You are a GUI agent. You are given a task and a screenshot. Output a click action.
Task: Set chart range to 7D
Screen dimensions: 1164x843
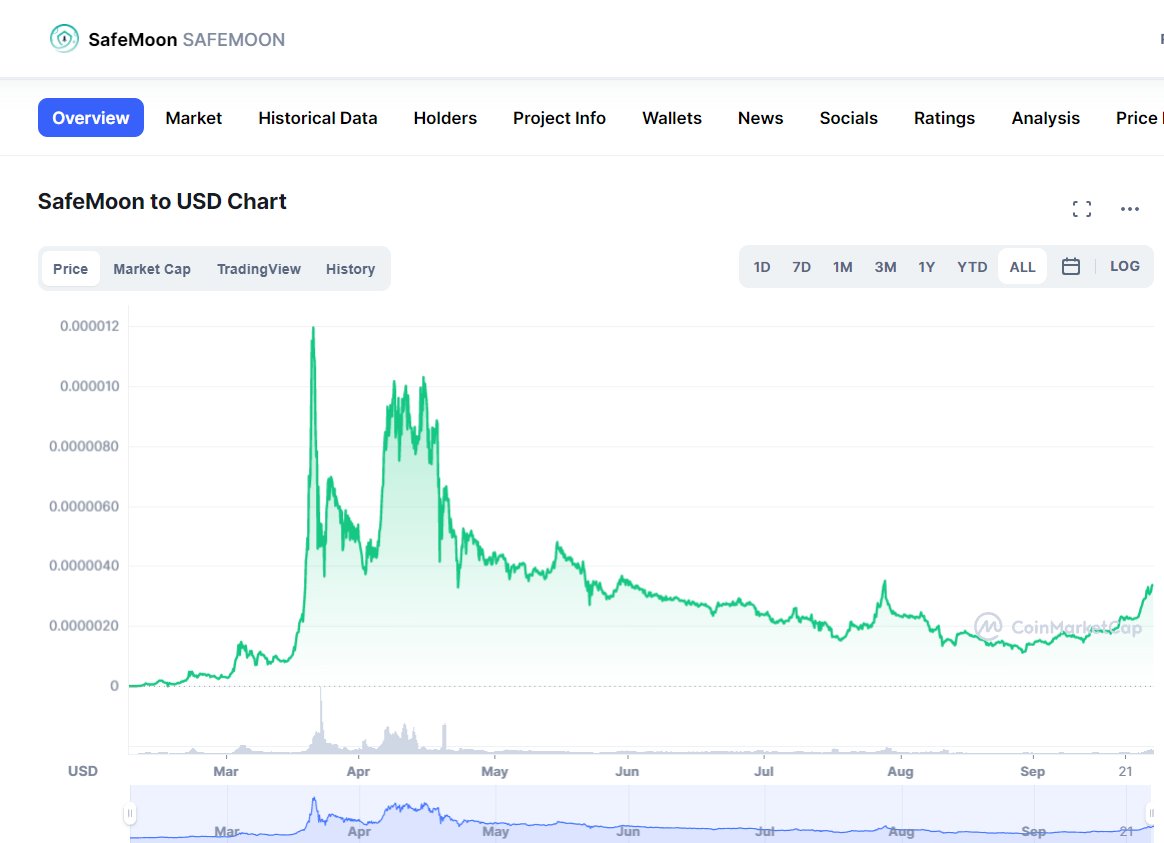tap(802, 267)
